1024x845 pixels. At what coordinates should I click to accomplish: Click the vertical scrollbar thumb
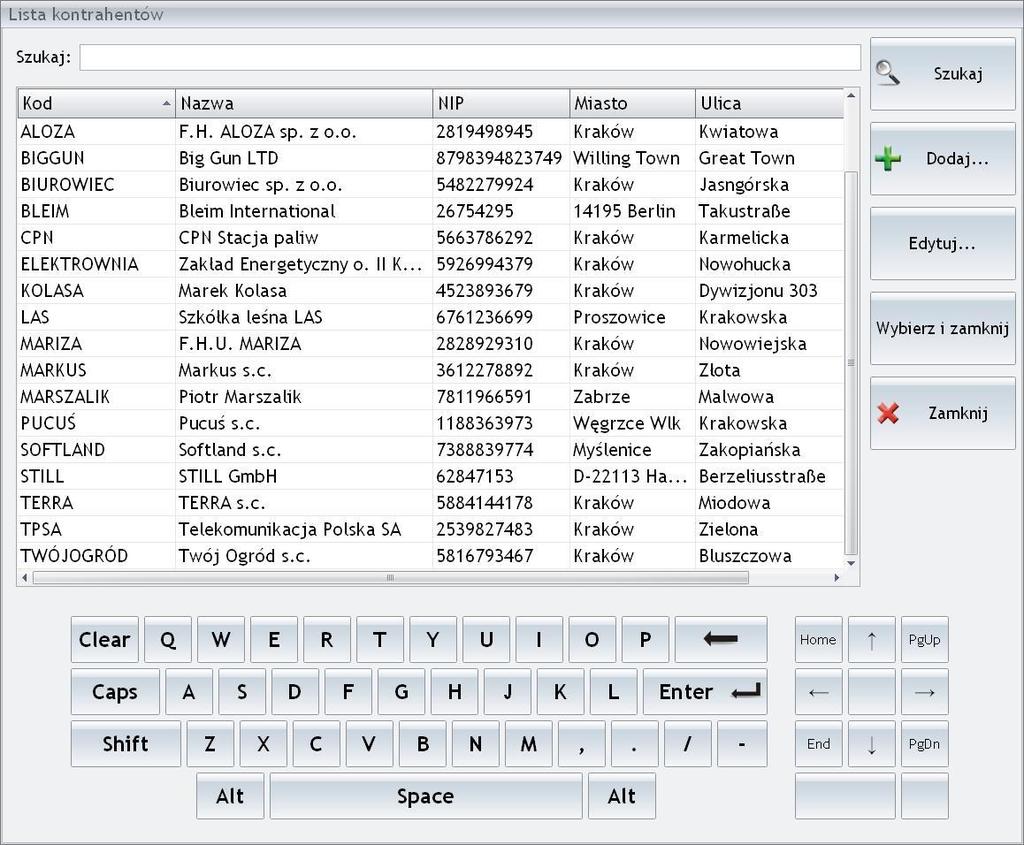[851, 362]
